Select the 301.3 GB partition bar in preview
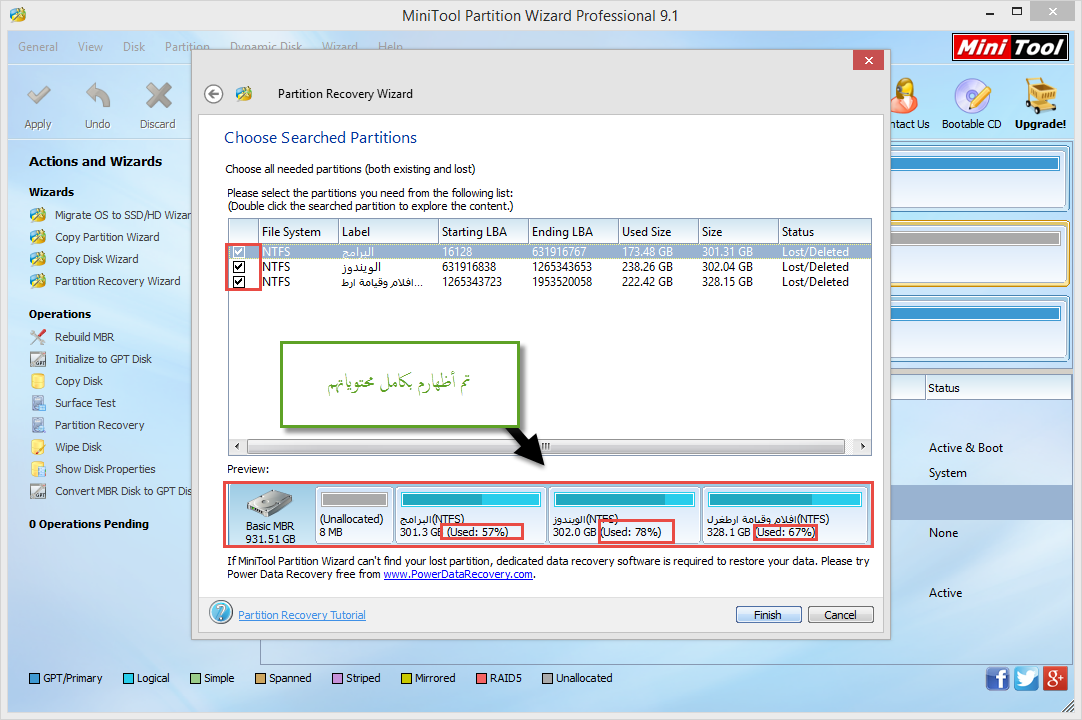This screenshot has width=1082, height=720. click(471, 515)
